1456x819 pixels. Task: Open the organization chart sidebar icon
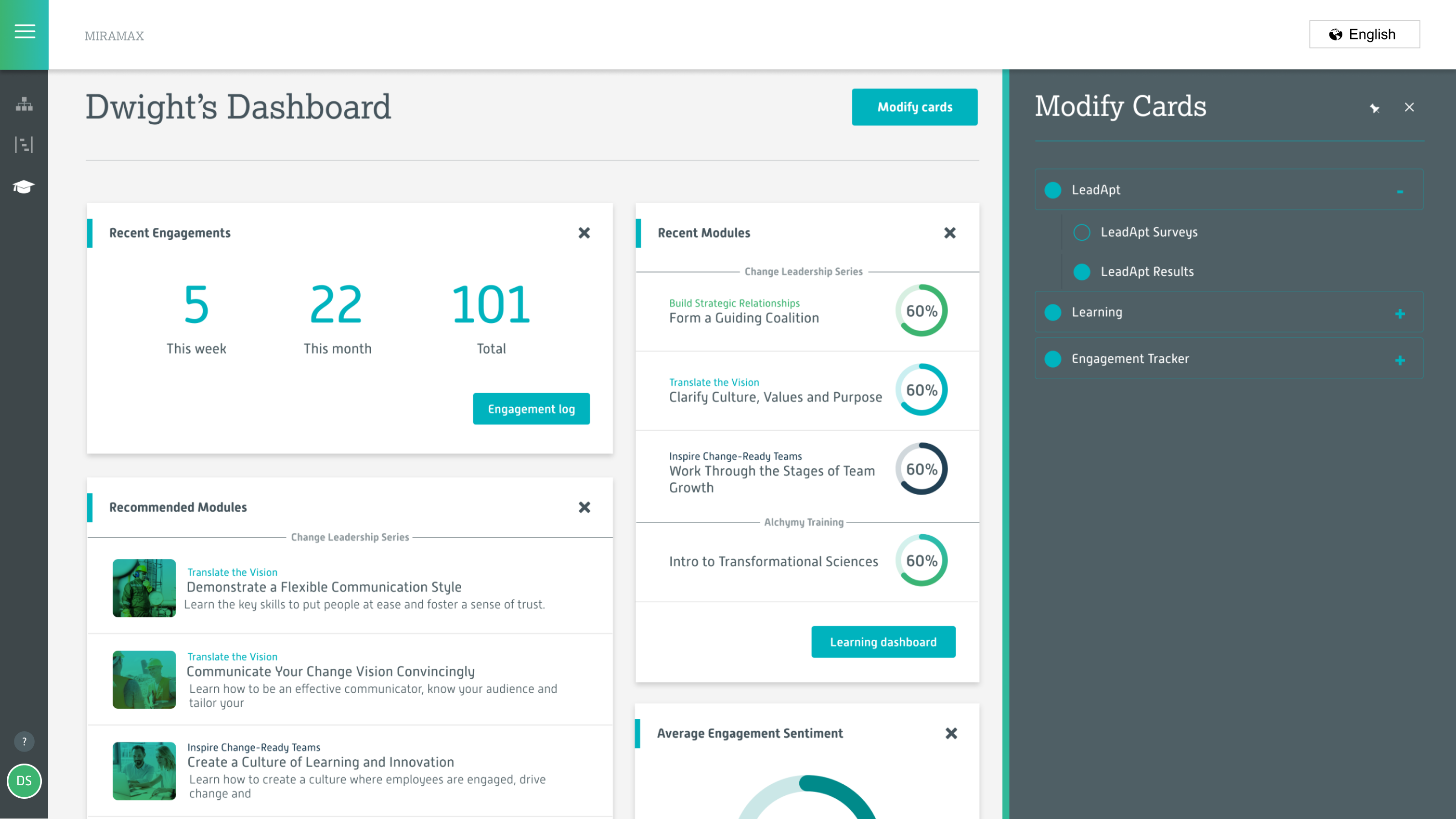[24, 104]
